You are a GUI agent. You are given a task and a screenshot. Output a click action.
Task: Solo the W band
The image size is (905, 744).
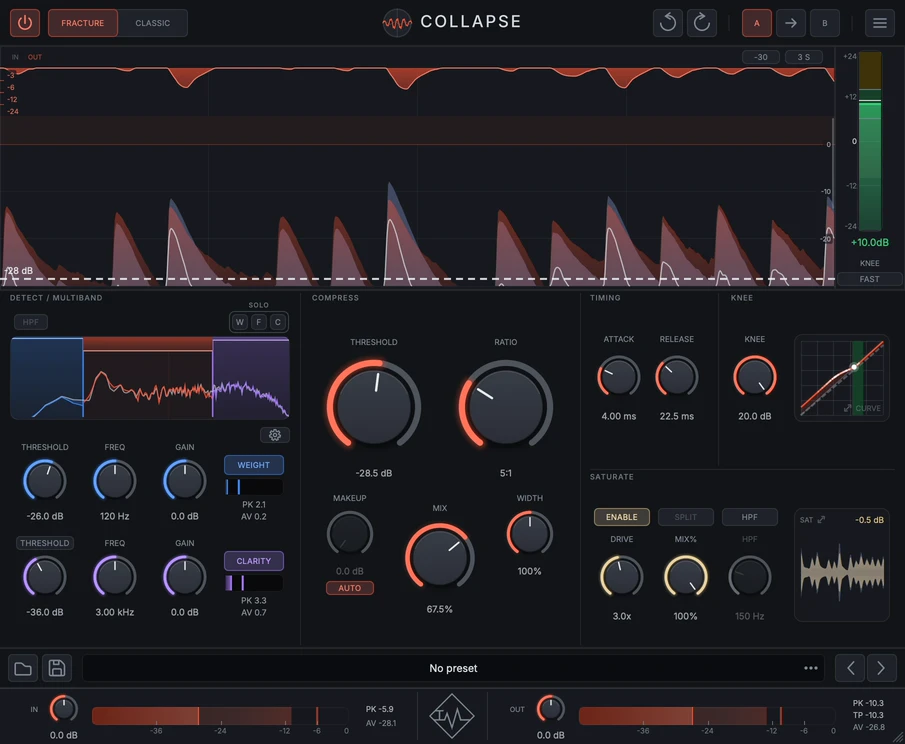click(x=240, y=322)
